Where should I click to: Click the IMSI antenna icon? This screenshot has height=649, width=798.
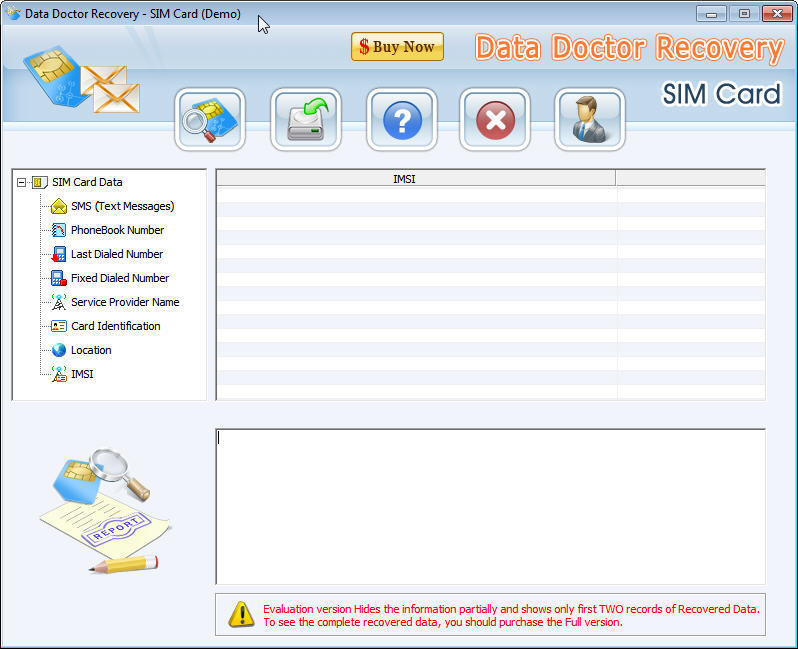[x=59, y=374]
